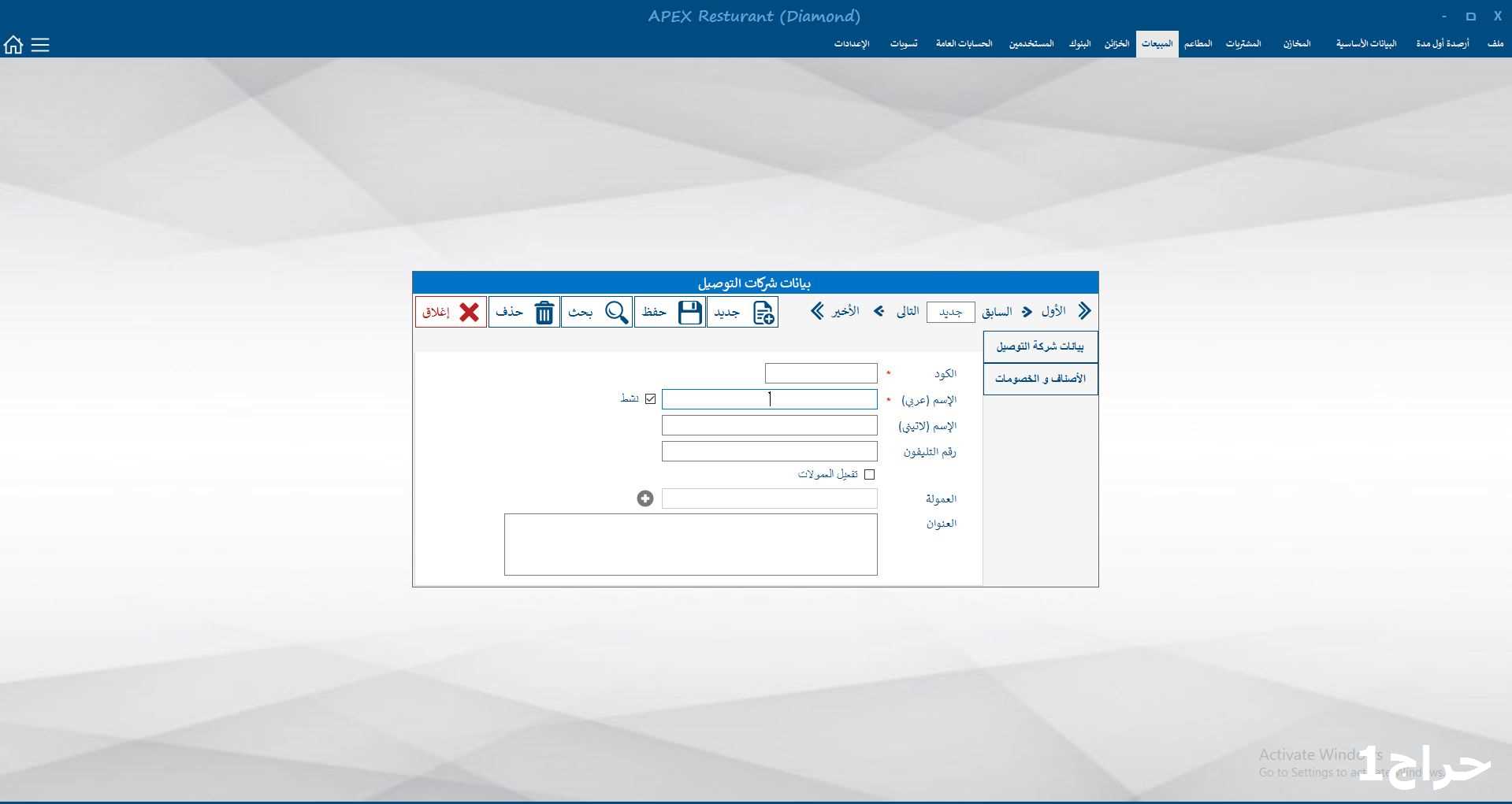
Task: Go to next record (التالى) arrow
Action: pos(879,312)
